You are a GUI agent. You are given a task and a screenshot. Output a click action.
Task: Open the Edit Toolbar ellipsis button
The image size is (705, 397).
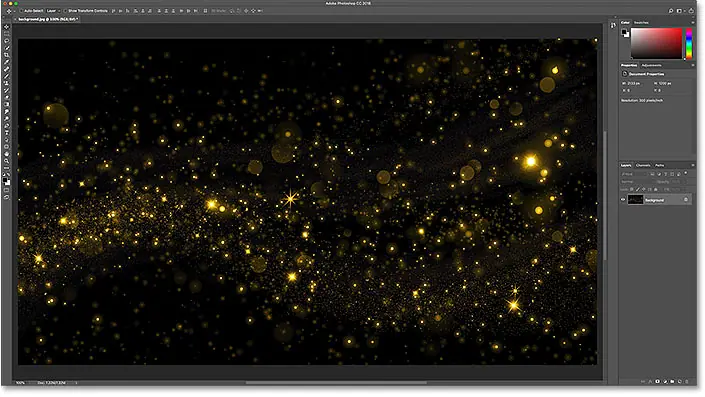pyautogui.click(x=6, y=168)
